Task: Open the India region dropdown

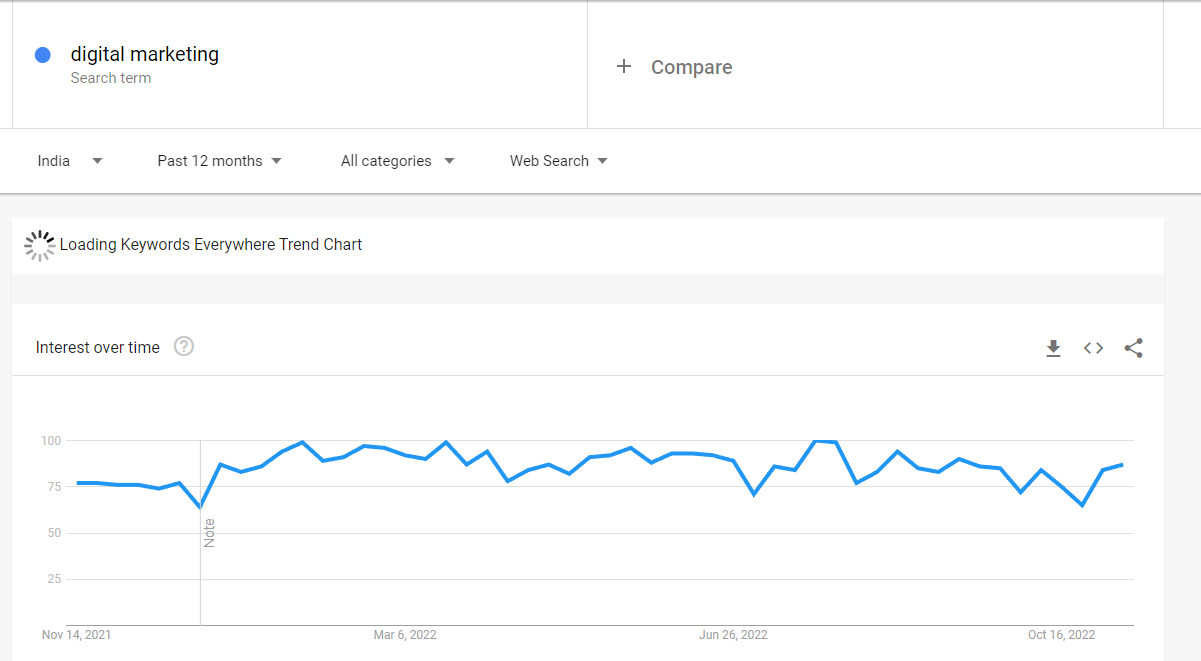Action: [x=70, y=161]
